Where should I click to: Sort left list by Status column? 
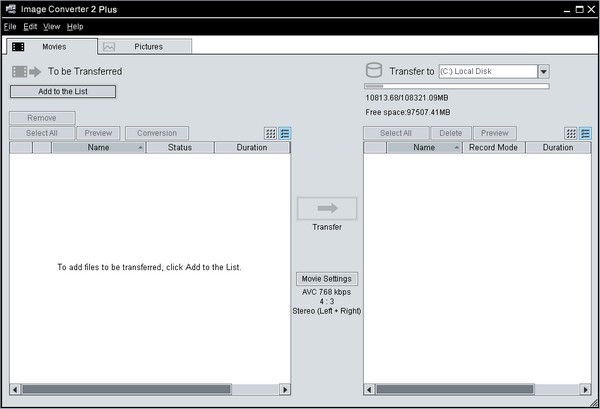tap(180, 148)
